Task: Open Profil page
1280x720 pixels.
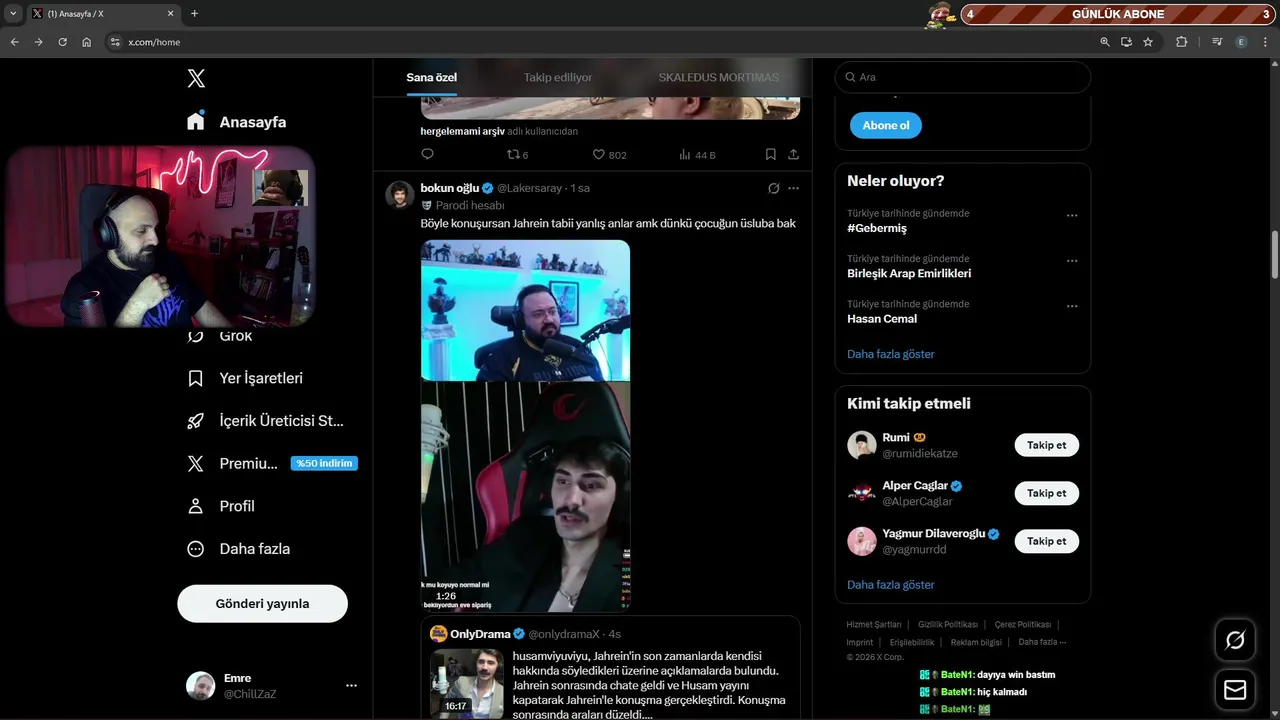Action: pyautogui.click(x=222, y=506)
